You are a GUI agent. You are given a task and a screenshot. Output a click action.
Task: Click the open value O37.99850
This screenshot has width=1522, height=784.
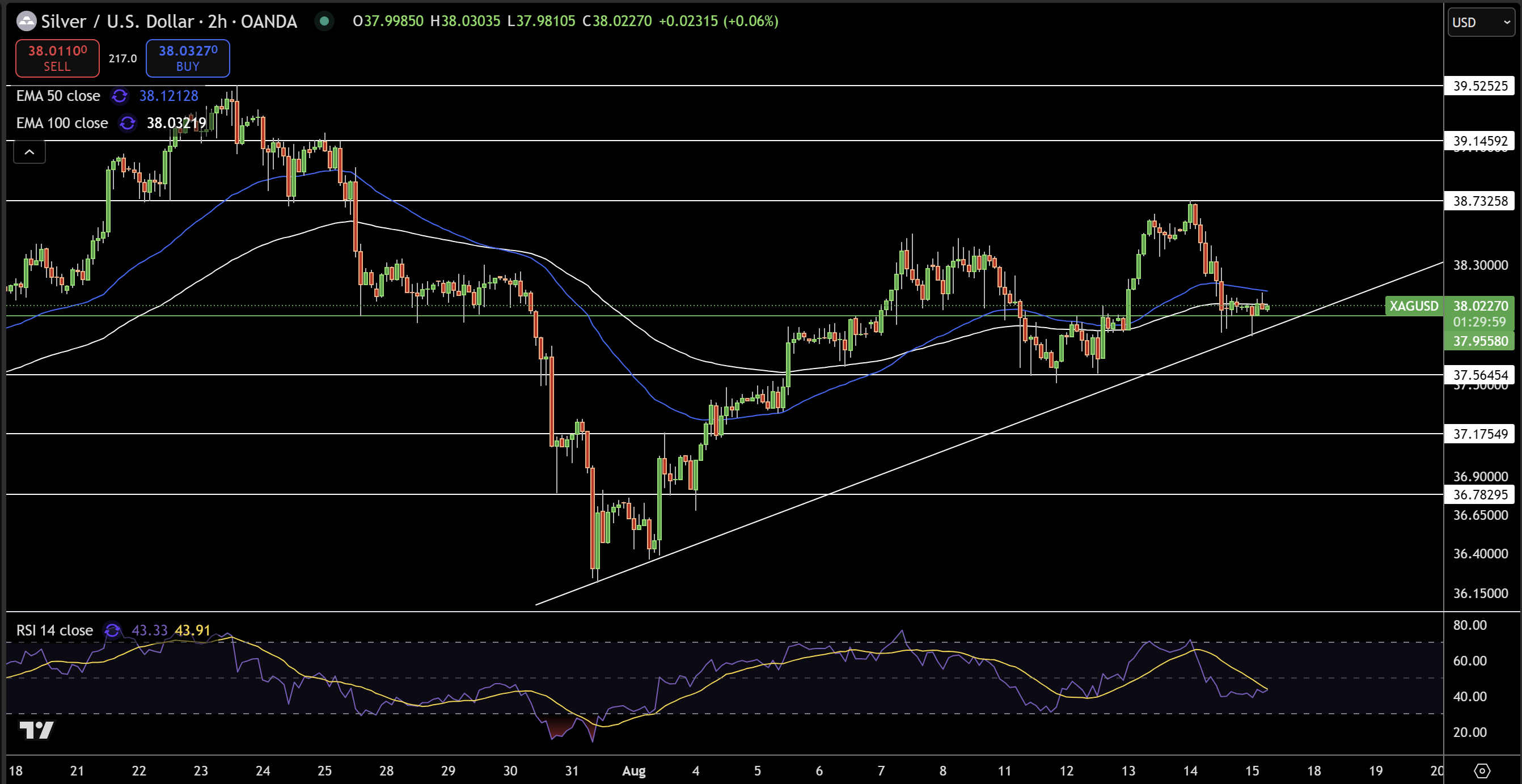(388, 22)
